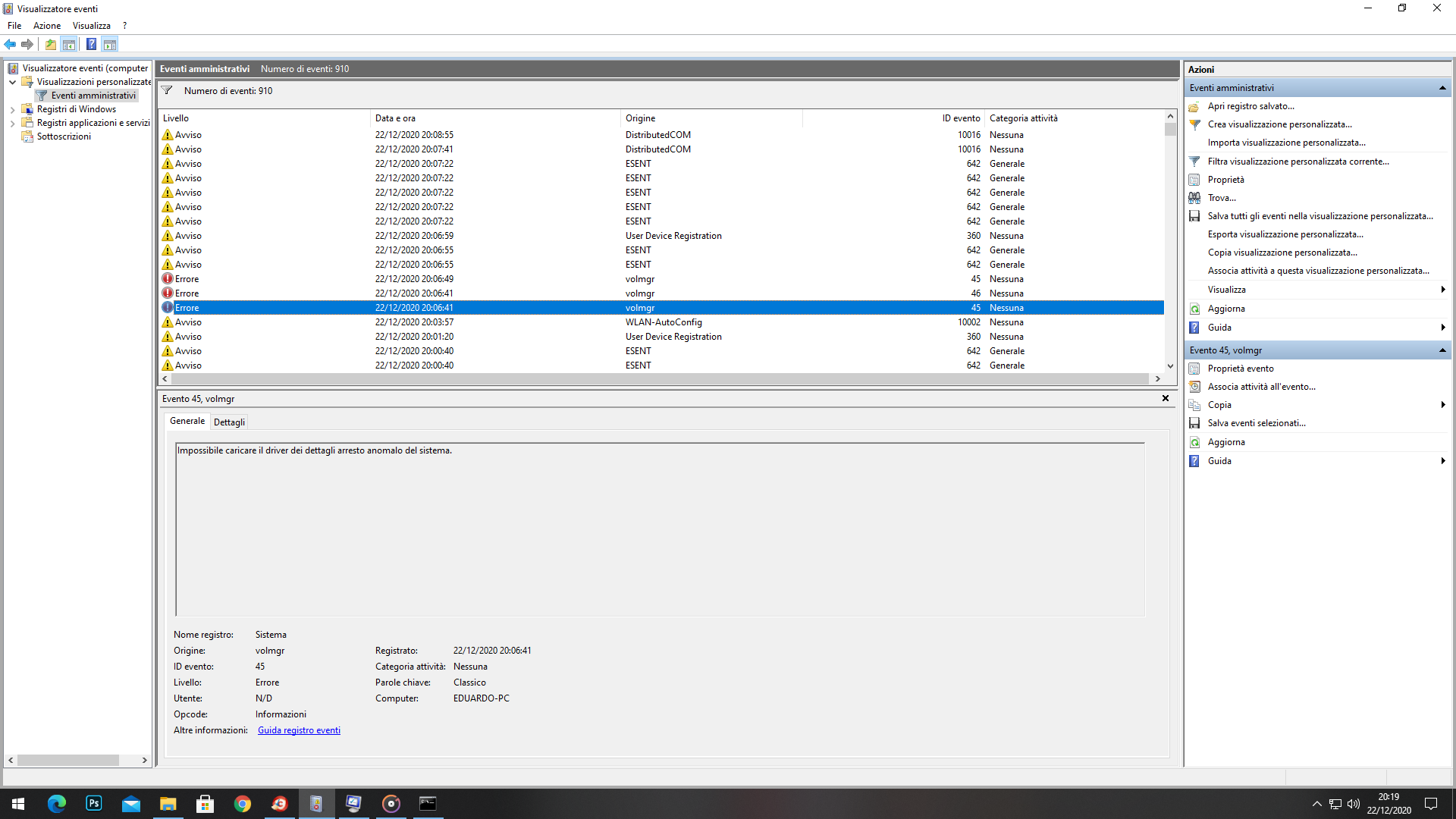1456x819 pixels.
Task: Open Photoshop from the taskbar
Action: [94, 803]
